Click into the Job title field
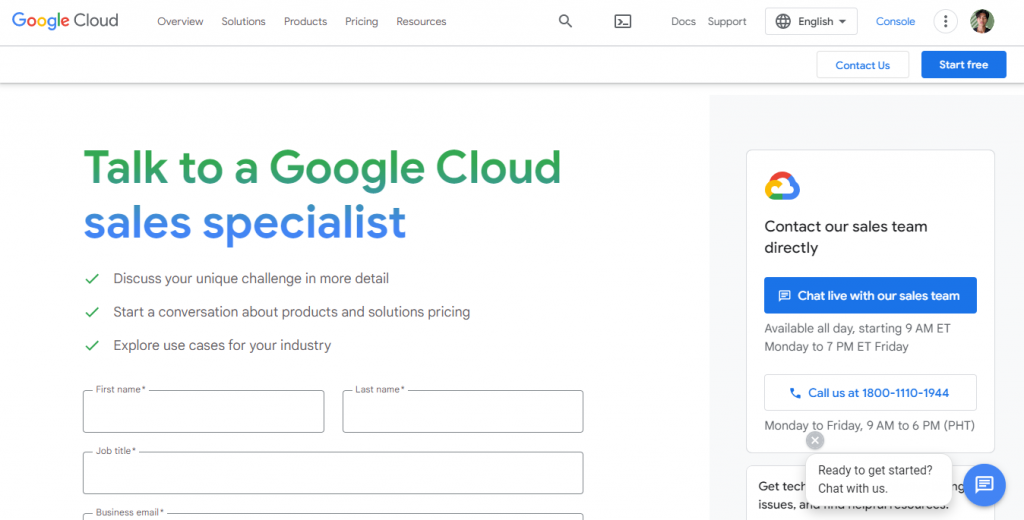 pos(332,474)
